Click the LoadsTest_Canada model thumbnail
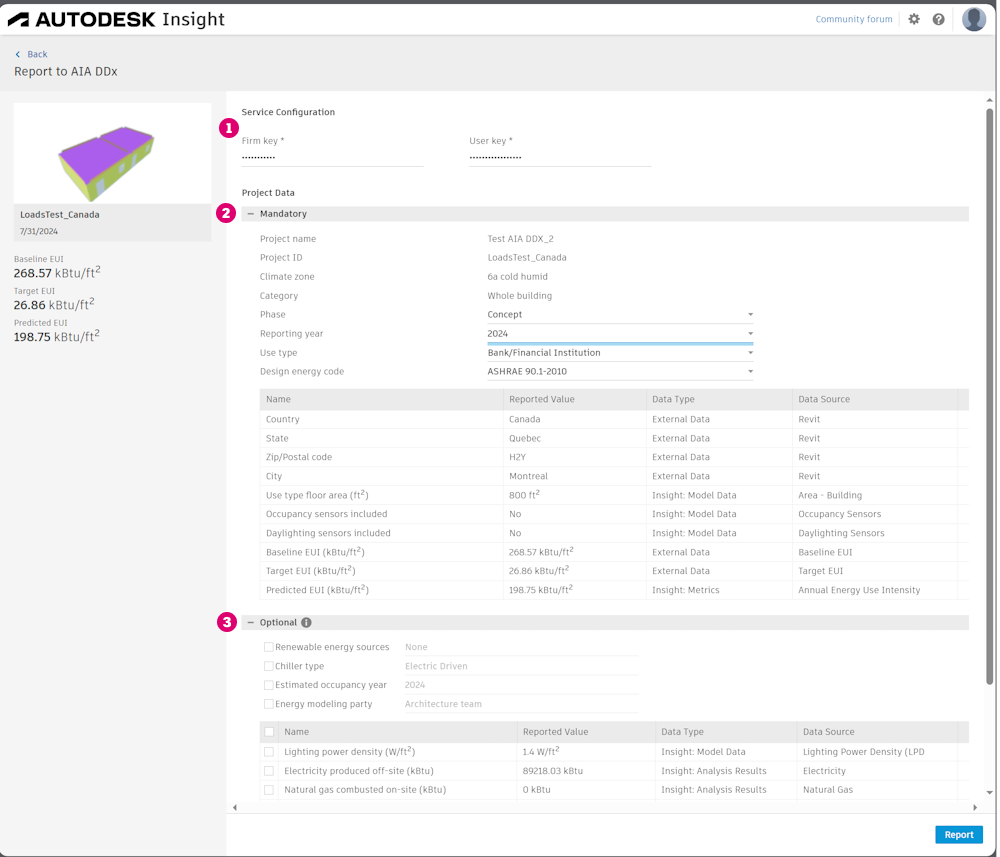1000x857 pixels. tap(112, 153)
